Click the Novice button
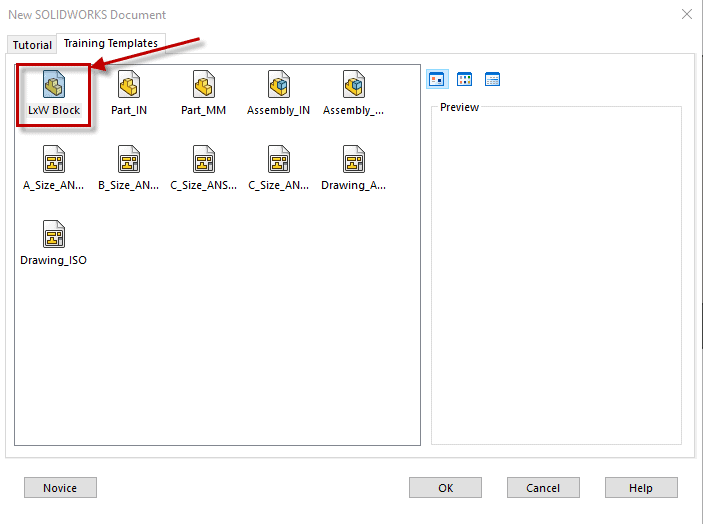The height and width of the screenshot is (524, 703). click(x=60, y=488)
